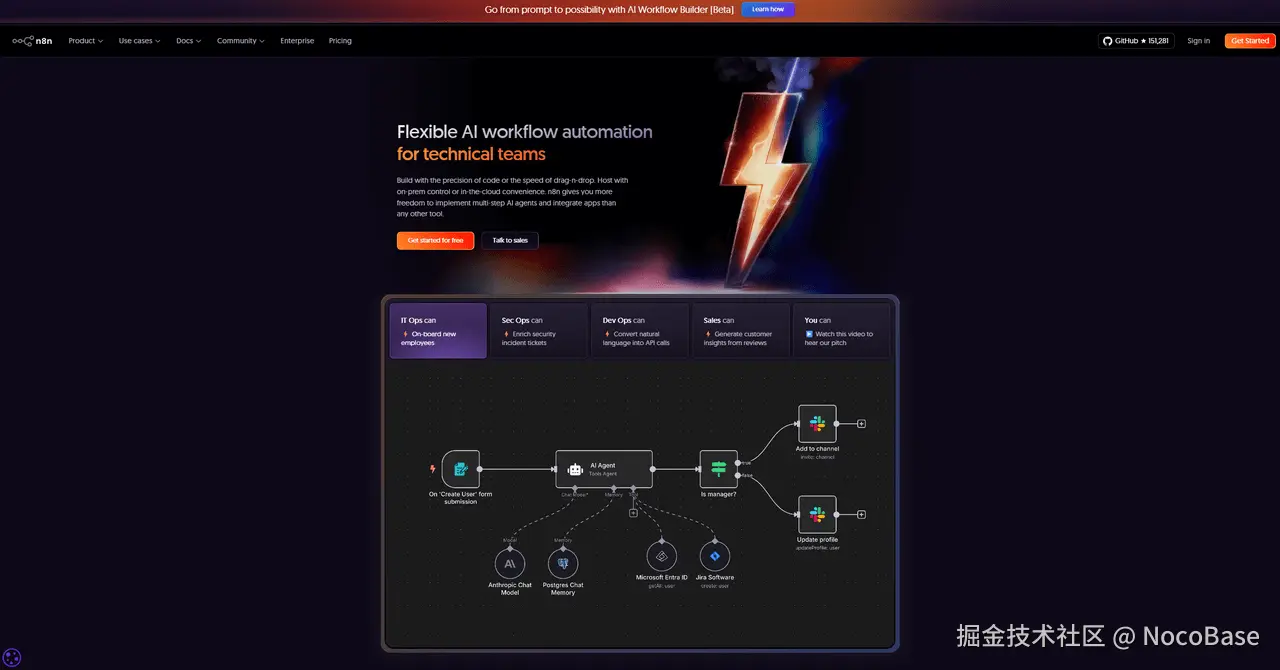Click the Add to channel Slack node
The width and height of the screenshot is (1280, 670).
[817, 423]
